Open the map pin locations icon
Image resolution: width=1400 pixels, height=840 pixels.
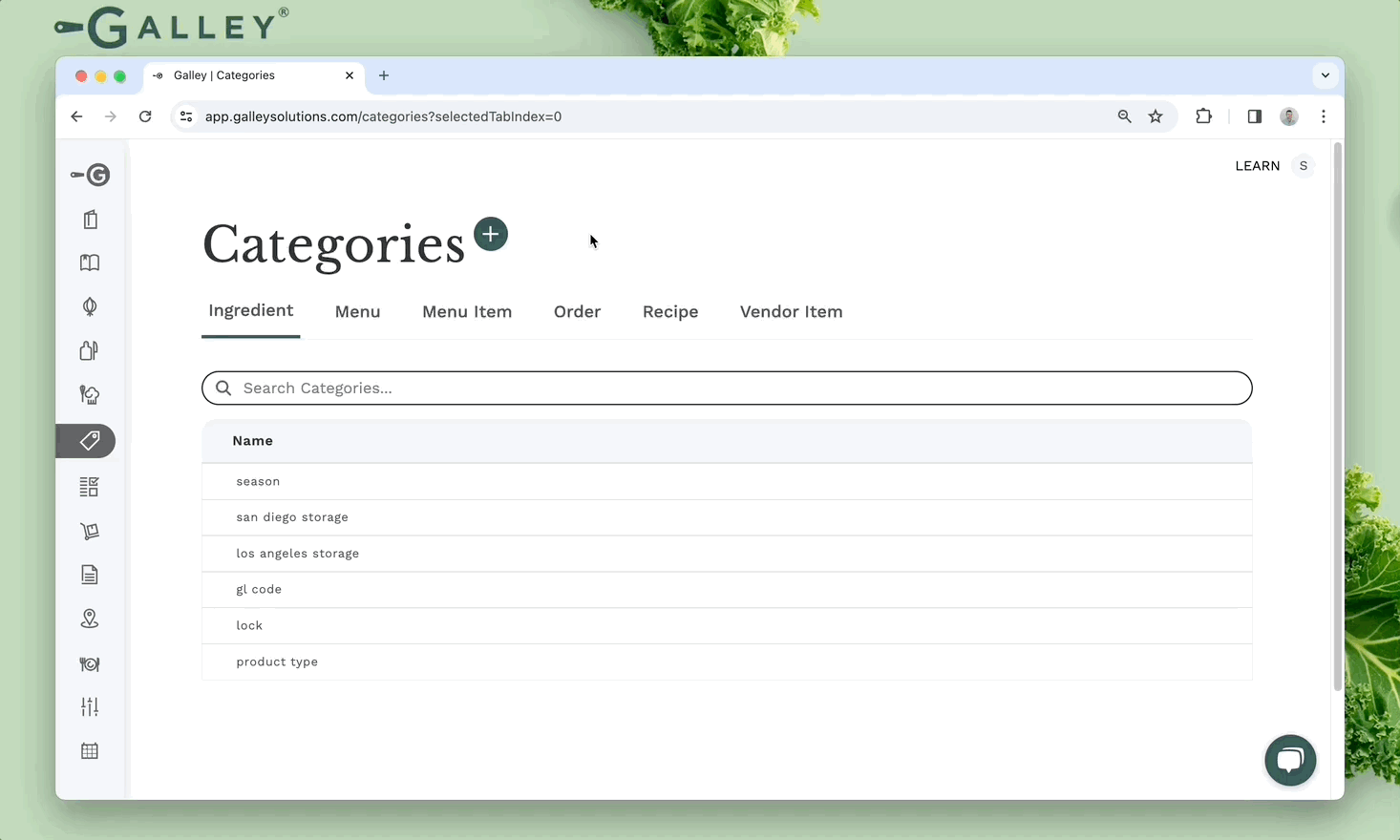(x=90, y=619)
